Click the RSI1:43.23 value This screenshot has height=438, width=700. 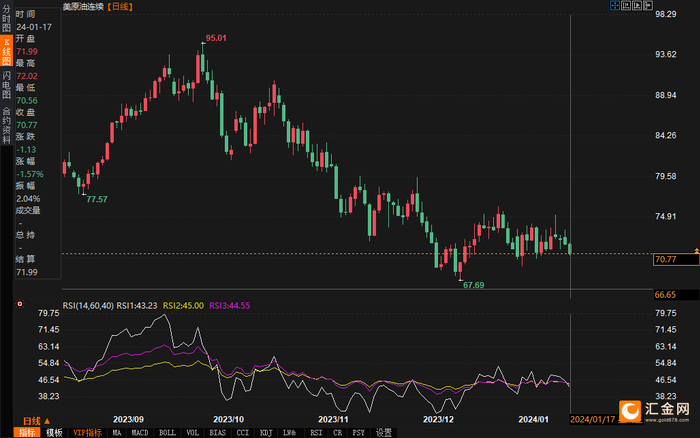[137, 306]
